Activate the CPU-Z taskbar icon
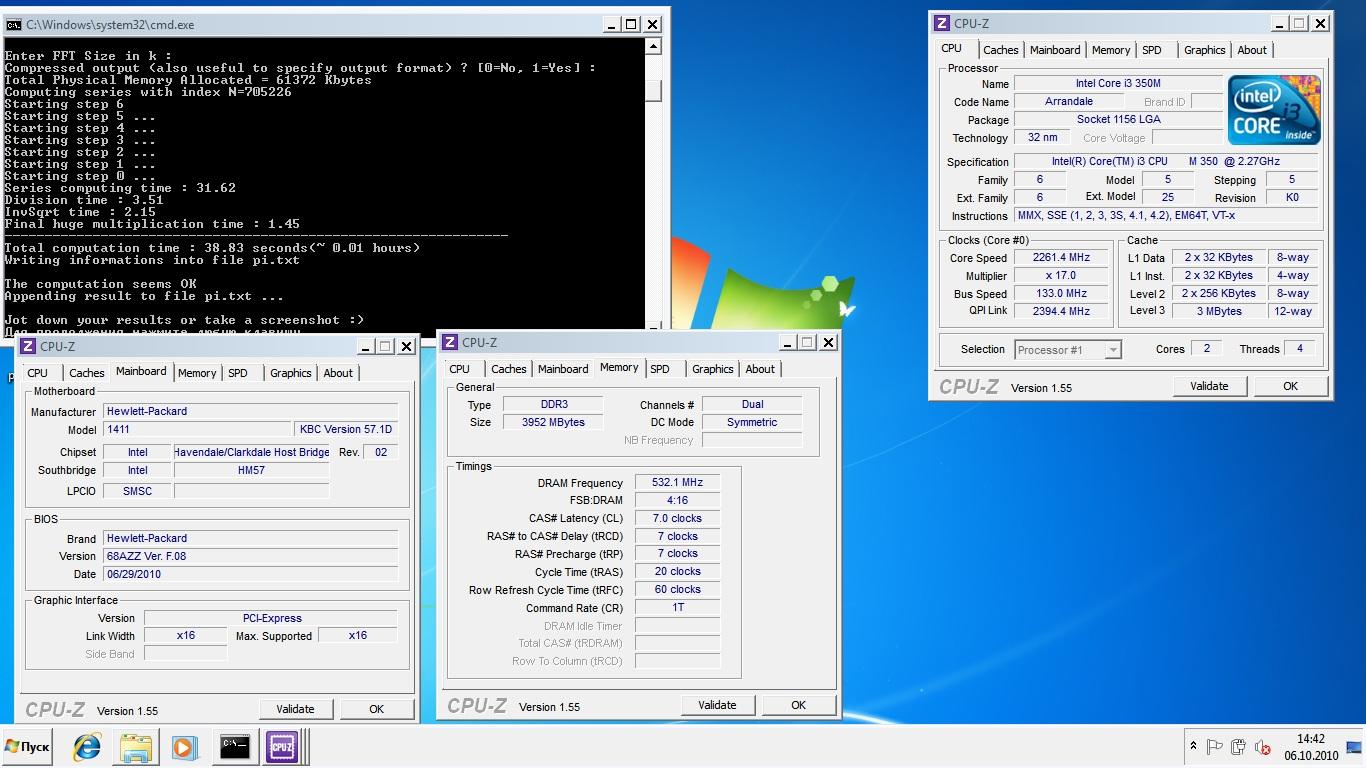Screen dimensions: 1366x768 [x=282, y=747]
